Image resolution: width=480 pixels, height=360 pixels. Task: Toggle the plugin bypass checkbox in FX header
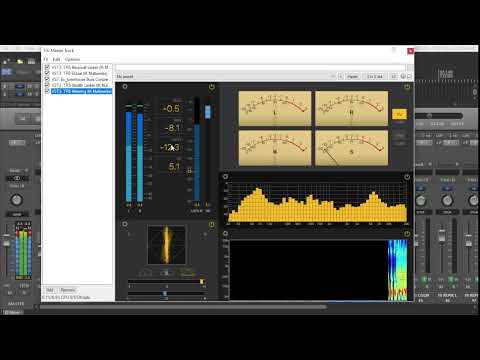409,77
